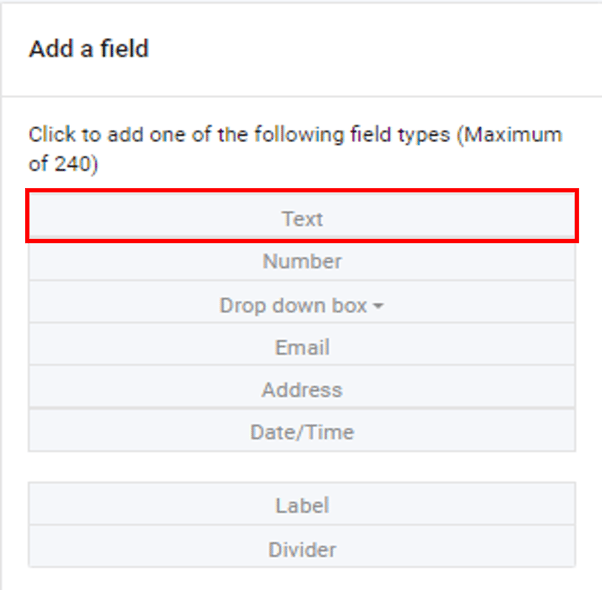Choose Label in the lower button group
Screen dimensions: 602x590
(x=302, y=505)
